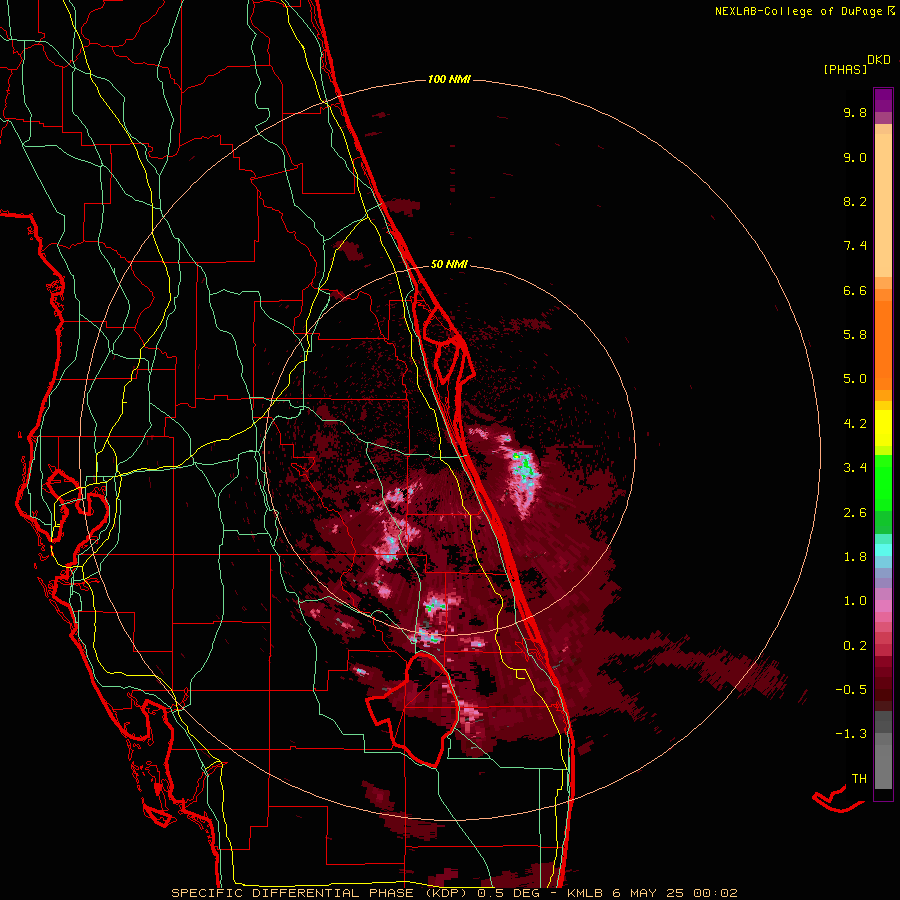
Task: Click the 0.2 scale value
Action: pyautogui.click(x=855, y=646)
